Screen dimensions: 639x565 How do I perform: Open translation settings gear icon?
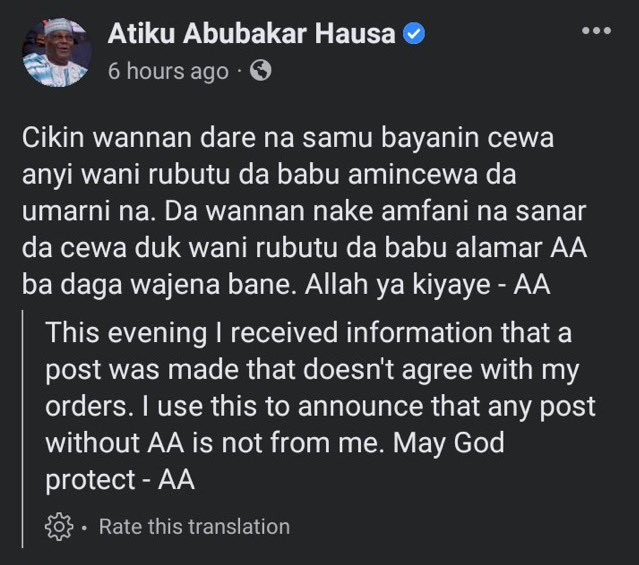(x=59, y=526)
